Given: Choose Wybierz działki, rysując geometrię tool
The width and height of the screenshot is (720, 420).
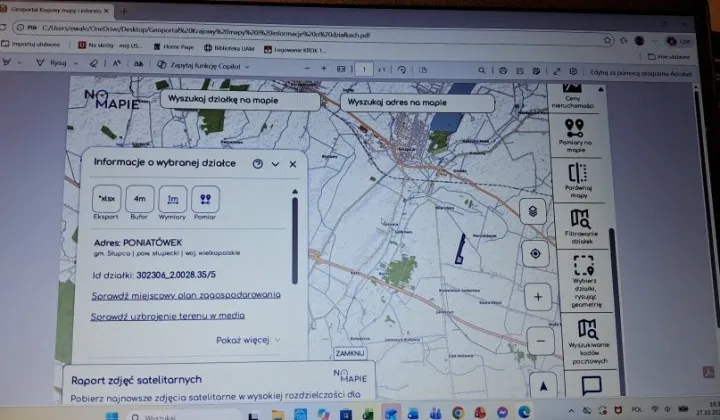Looking at the screenshot, I should pos(585,281).
